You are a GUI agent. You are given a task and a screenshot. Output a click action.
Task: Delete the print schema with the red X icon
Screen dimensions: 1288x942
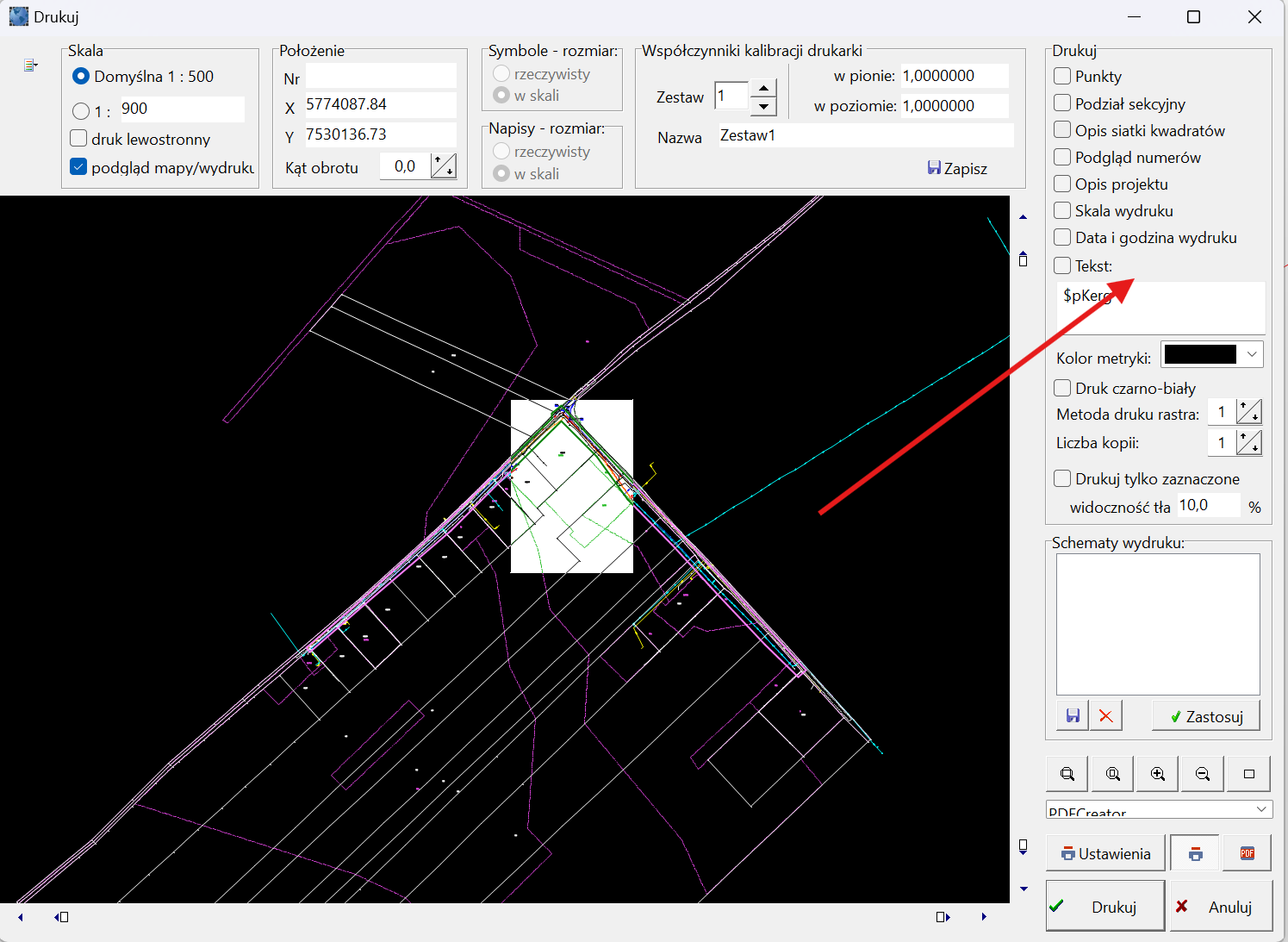click(1106, 716)
